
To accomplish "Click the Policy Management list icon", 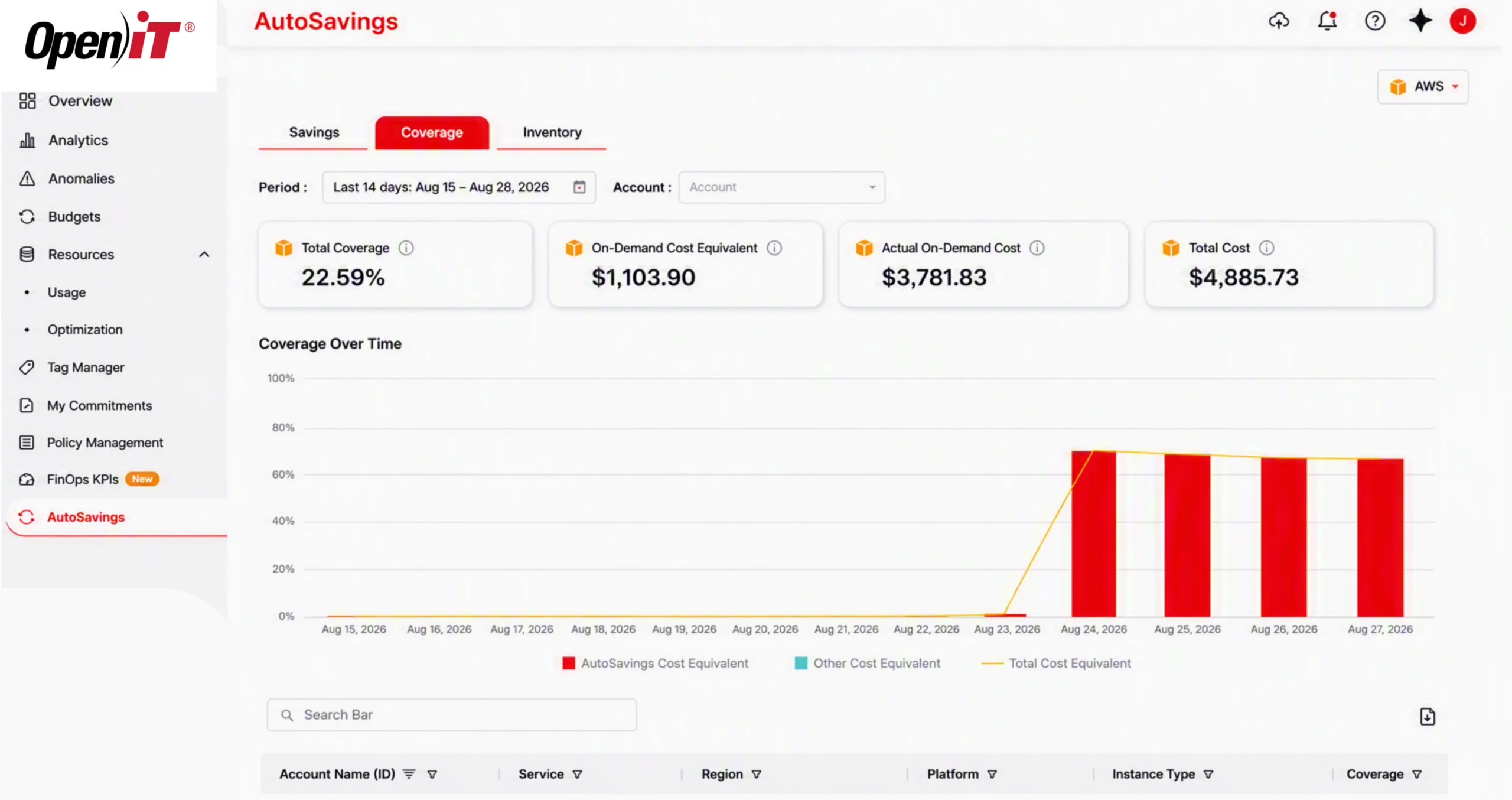I will (x=27, y=443).
